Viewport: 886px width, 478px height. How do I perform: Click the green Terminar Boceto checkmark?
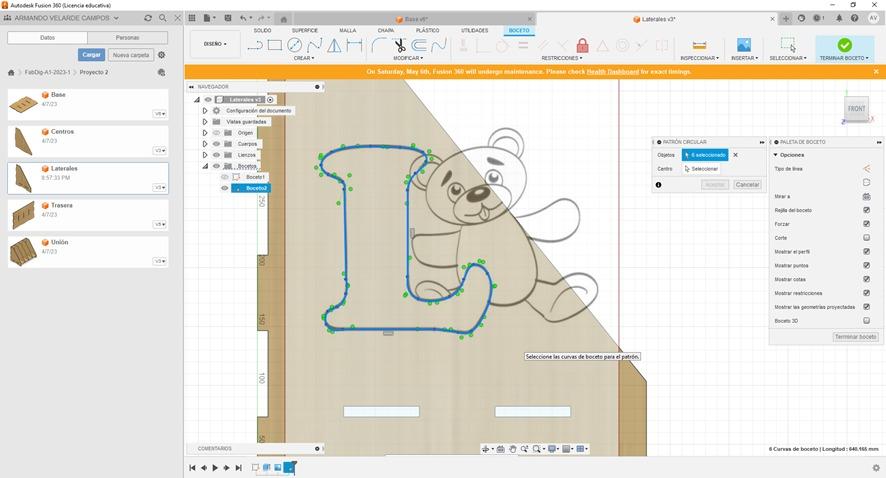point(844,45)
